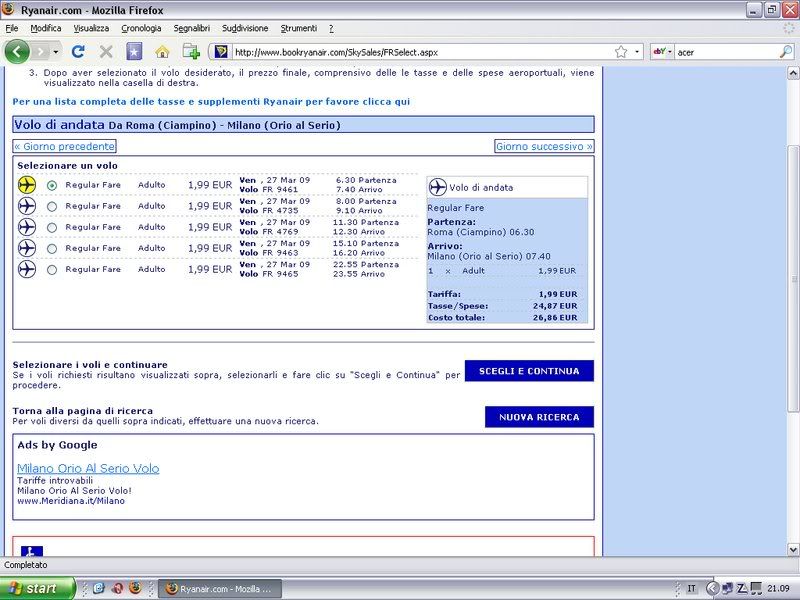This screenshot has width=800, height=600.
Task: Select the 22.55 flight FR 9465 radio button
Action: click(x=52, y=270)
